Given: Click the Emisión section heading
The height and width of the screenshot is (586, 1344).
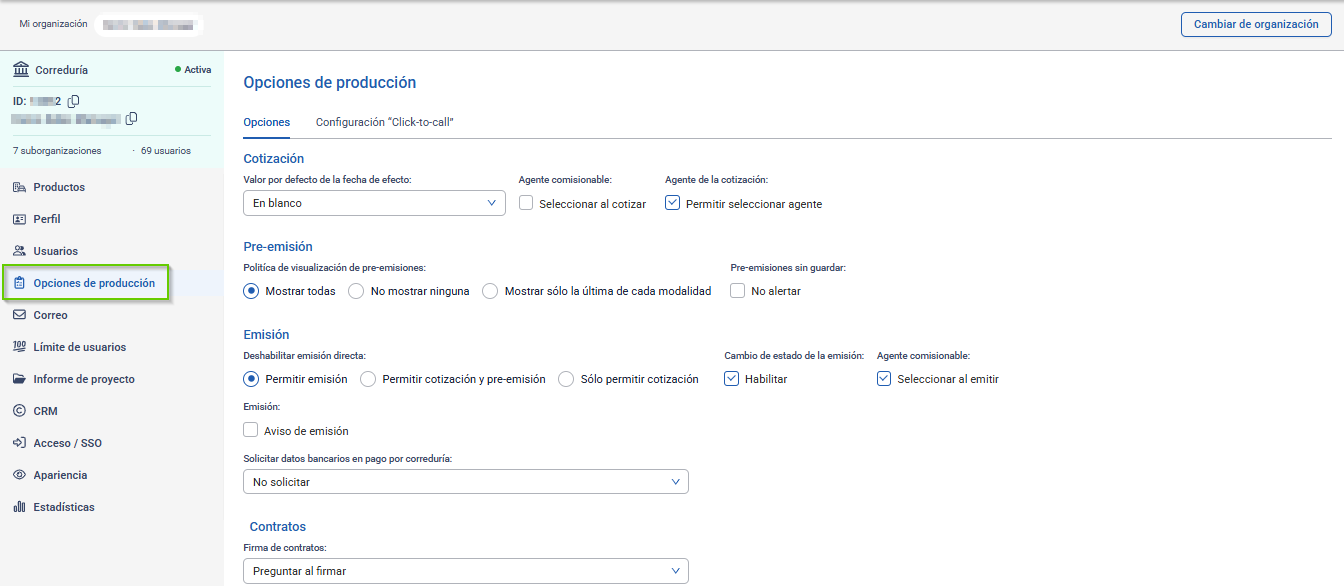Looking at the screenshot, I should point(266,334).
